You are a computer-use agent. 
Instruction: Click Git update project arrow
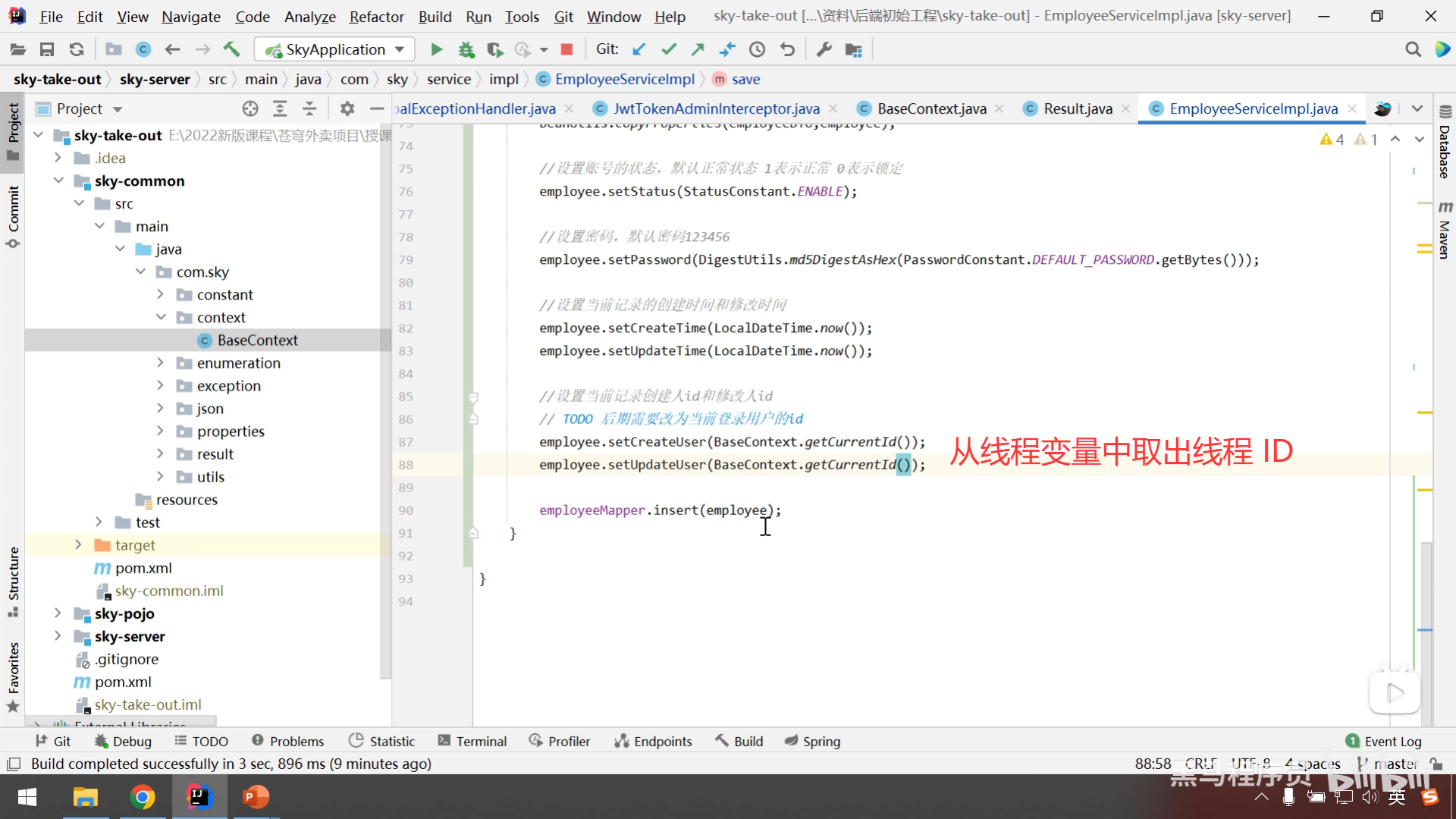click(x=639, y=49)
